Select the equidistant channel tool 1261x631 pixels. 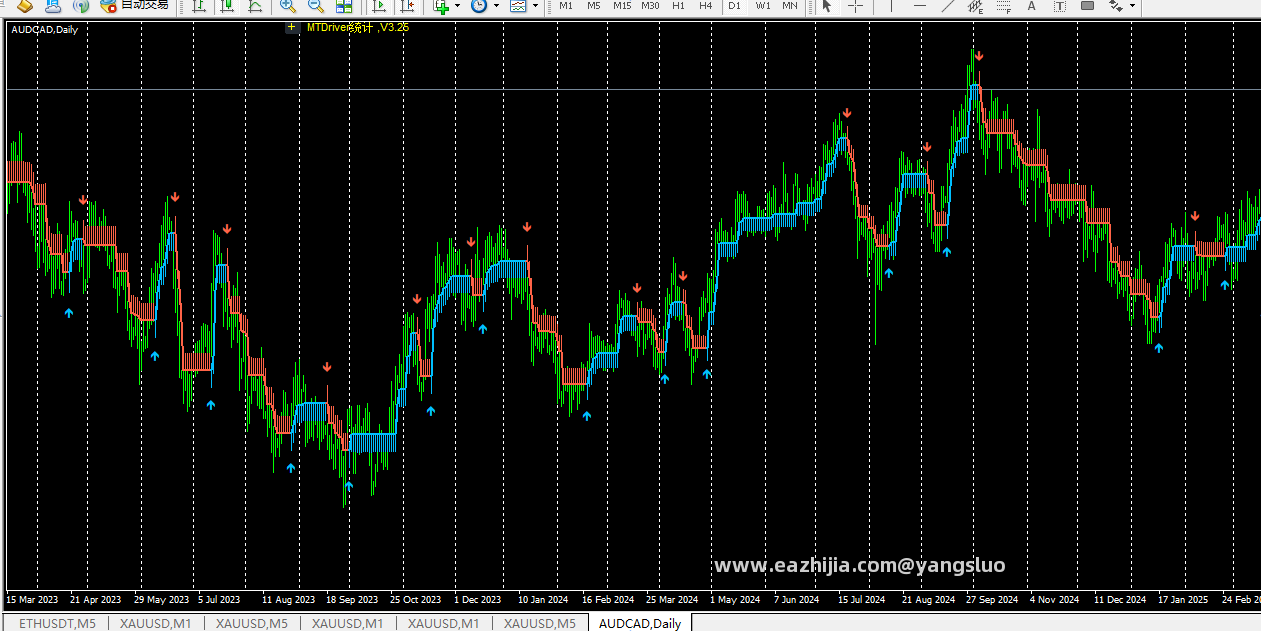(976, 6)
